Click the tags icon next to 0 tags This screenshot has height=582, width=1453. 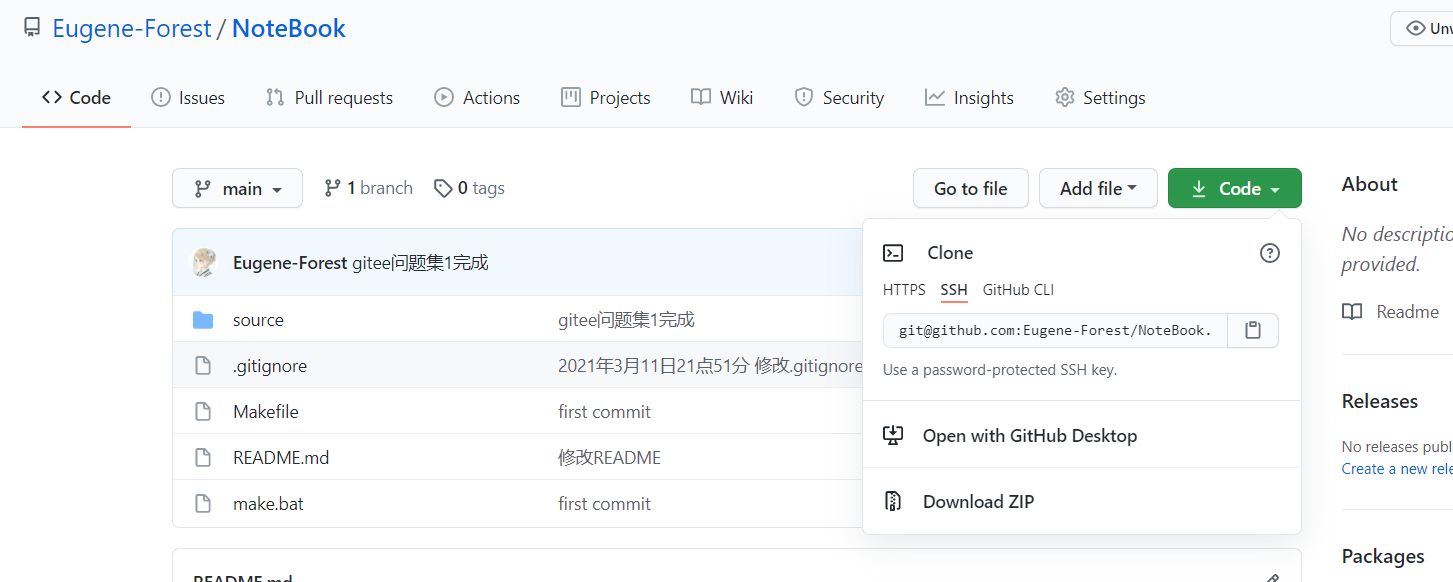click(x=443, y=188)
